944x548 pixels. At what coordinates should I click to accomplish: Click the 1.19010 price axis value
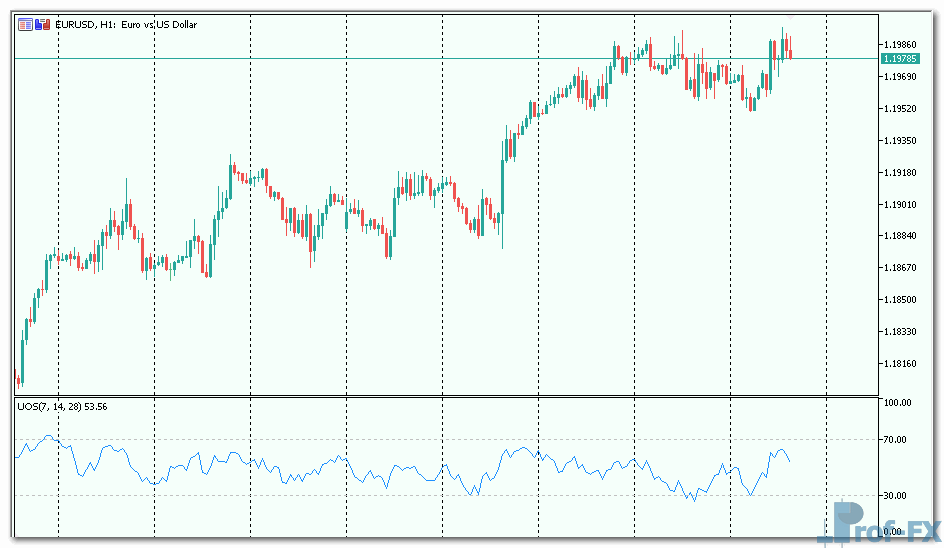(901, 205)
